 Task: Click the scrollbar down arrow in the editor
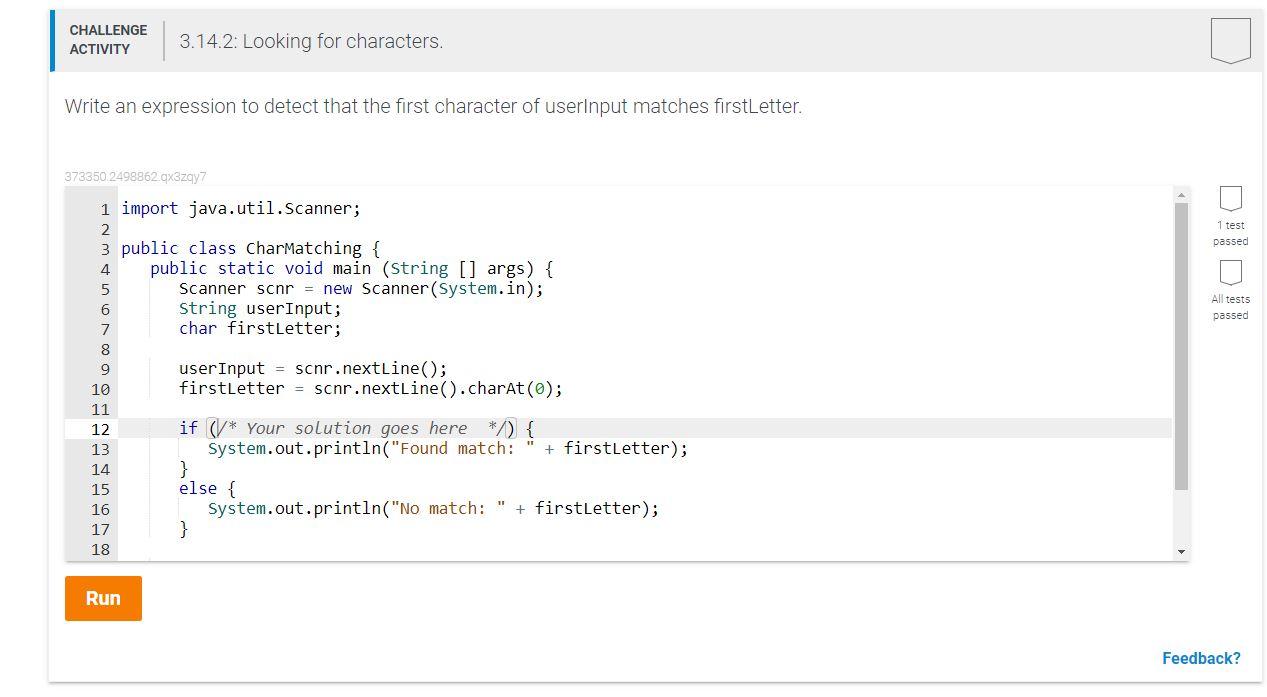(1182, 550)
